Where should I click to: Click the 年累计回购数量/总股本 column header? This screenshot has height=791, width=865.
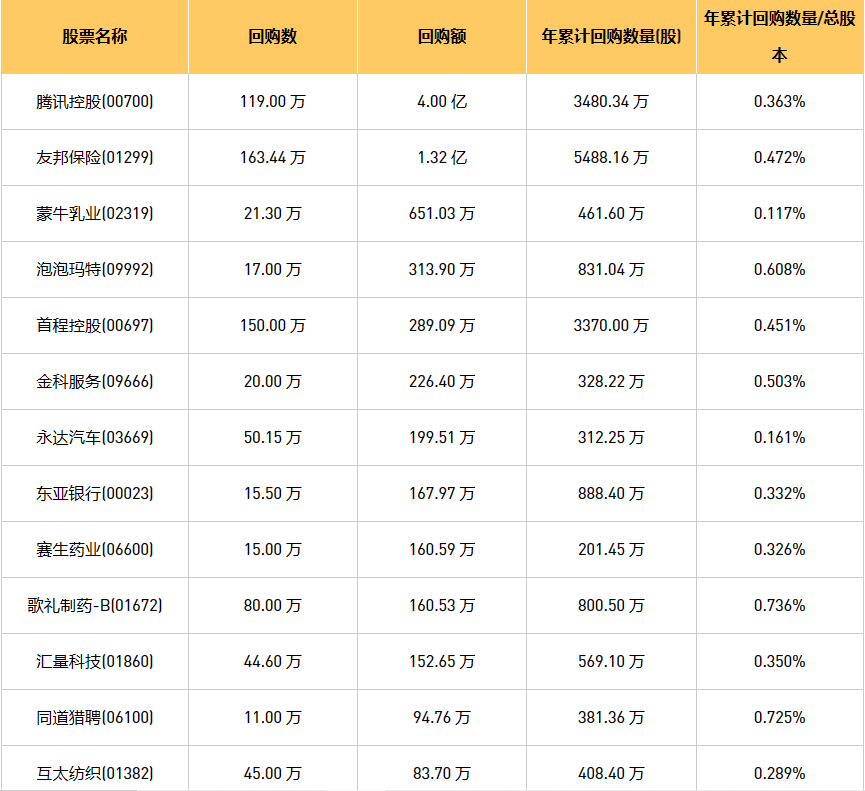[779, 36]
